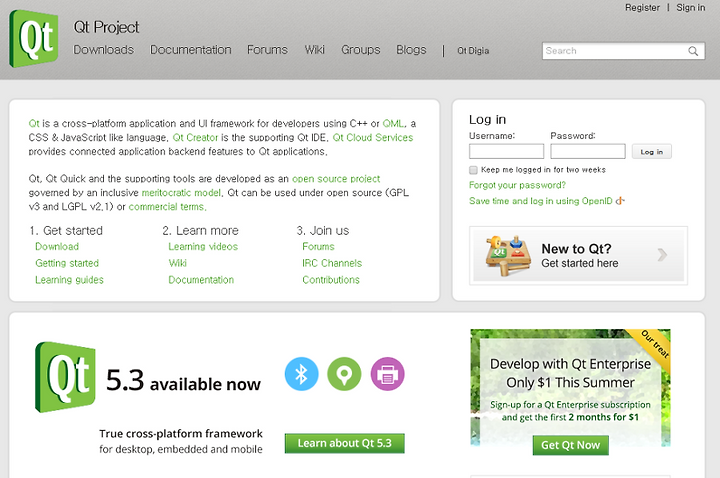Click the Qt Project title text
This screenshot has height=478, width=720.
coord(106,27)
